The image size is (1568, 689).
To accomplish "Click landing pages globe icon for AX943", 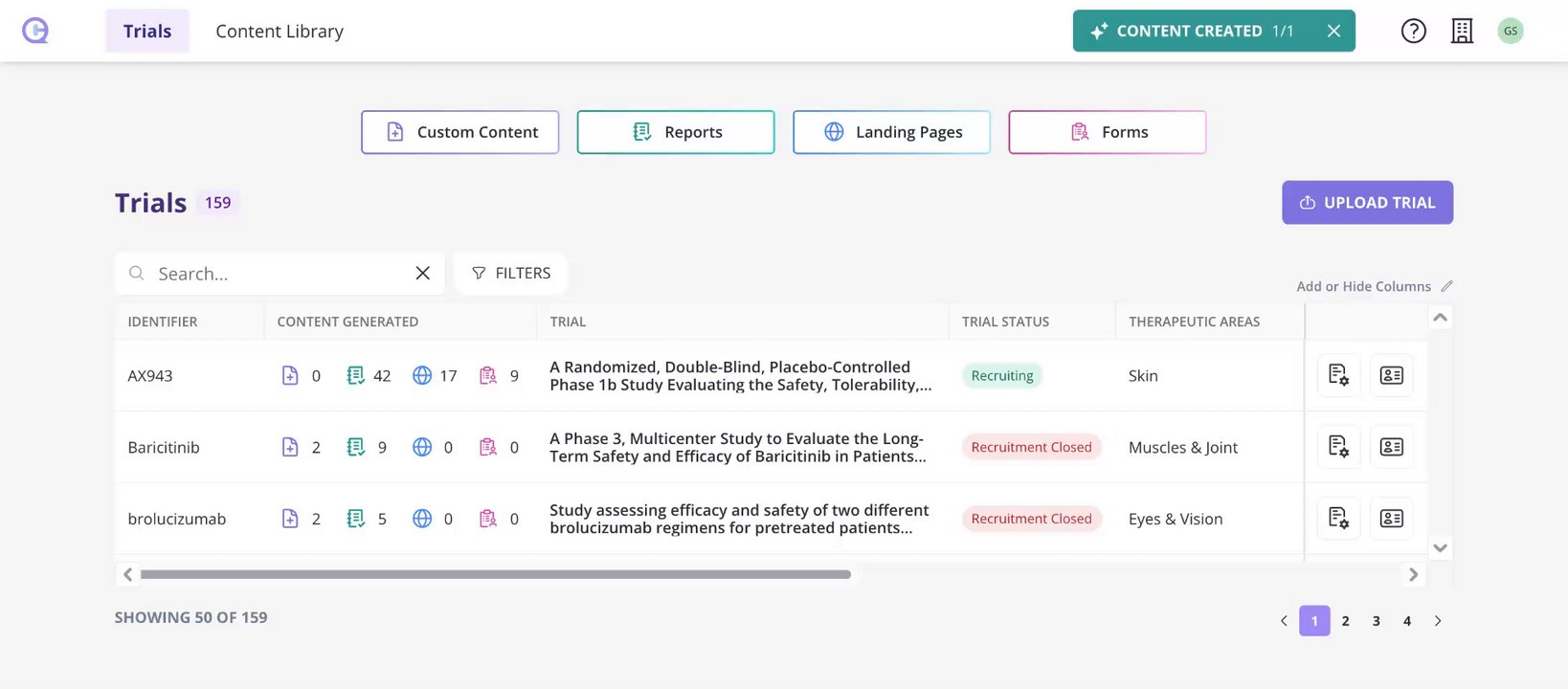I will click(x=422, y=375).
